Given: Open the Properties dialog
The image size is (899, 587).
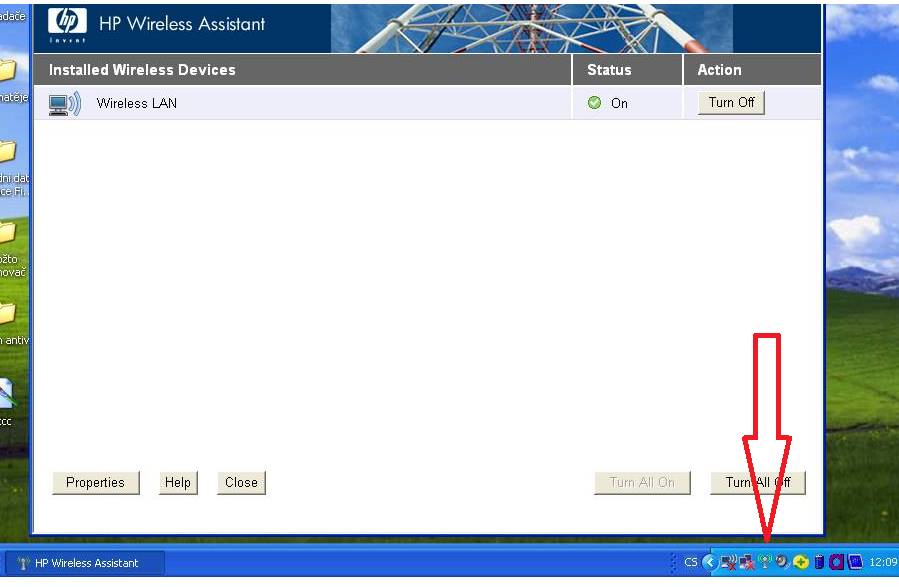Looking at the screenshot, I should tap(96, 483).
